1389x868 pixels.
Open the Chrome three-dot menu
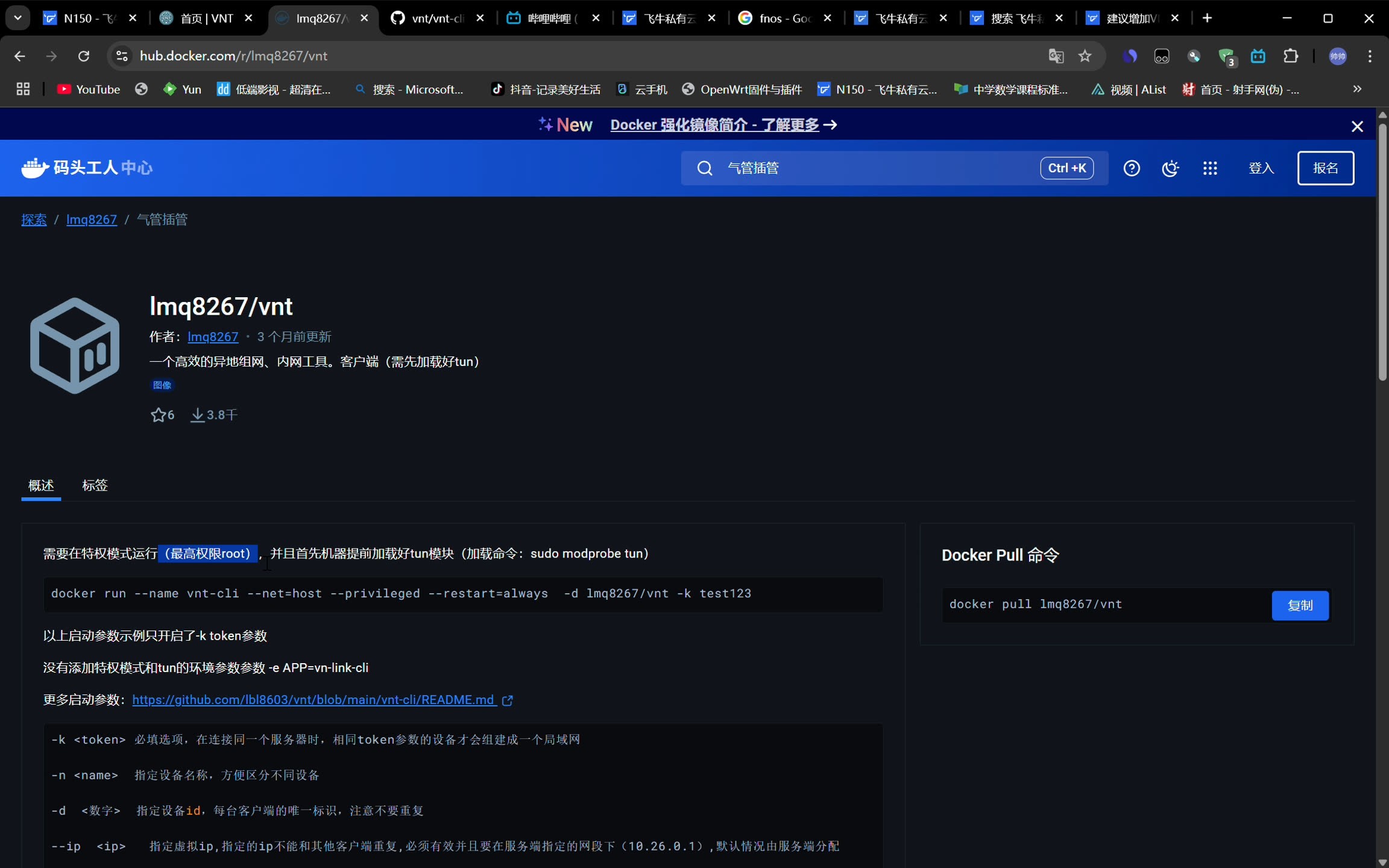(1370, 56)
